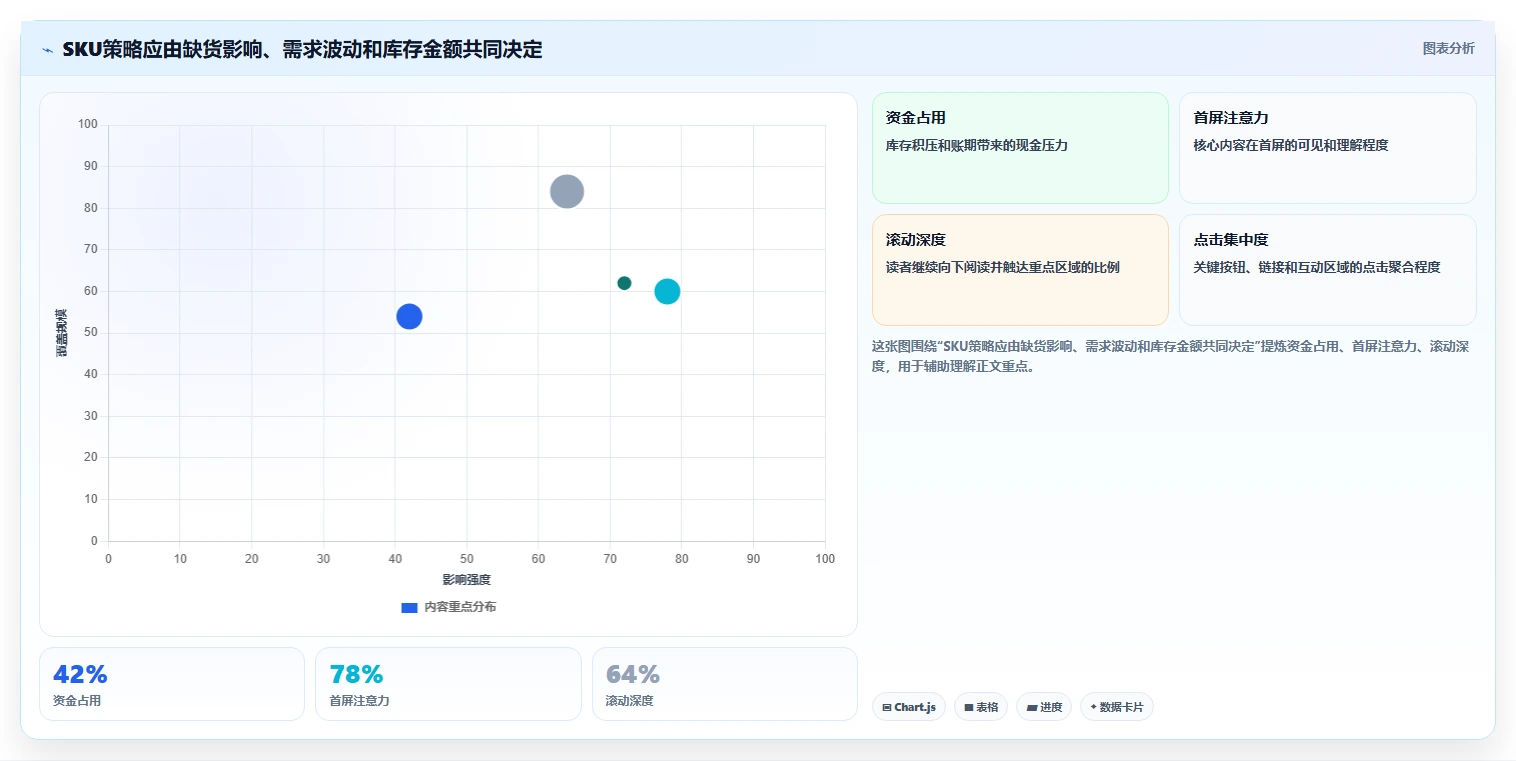Open the 首屏注意力 description card
1516x761 pixels.
point(1327,148)
